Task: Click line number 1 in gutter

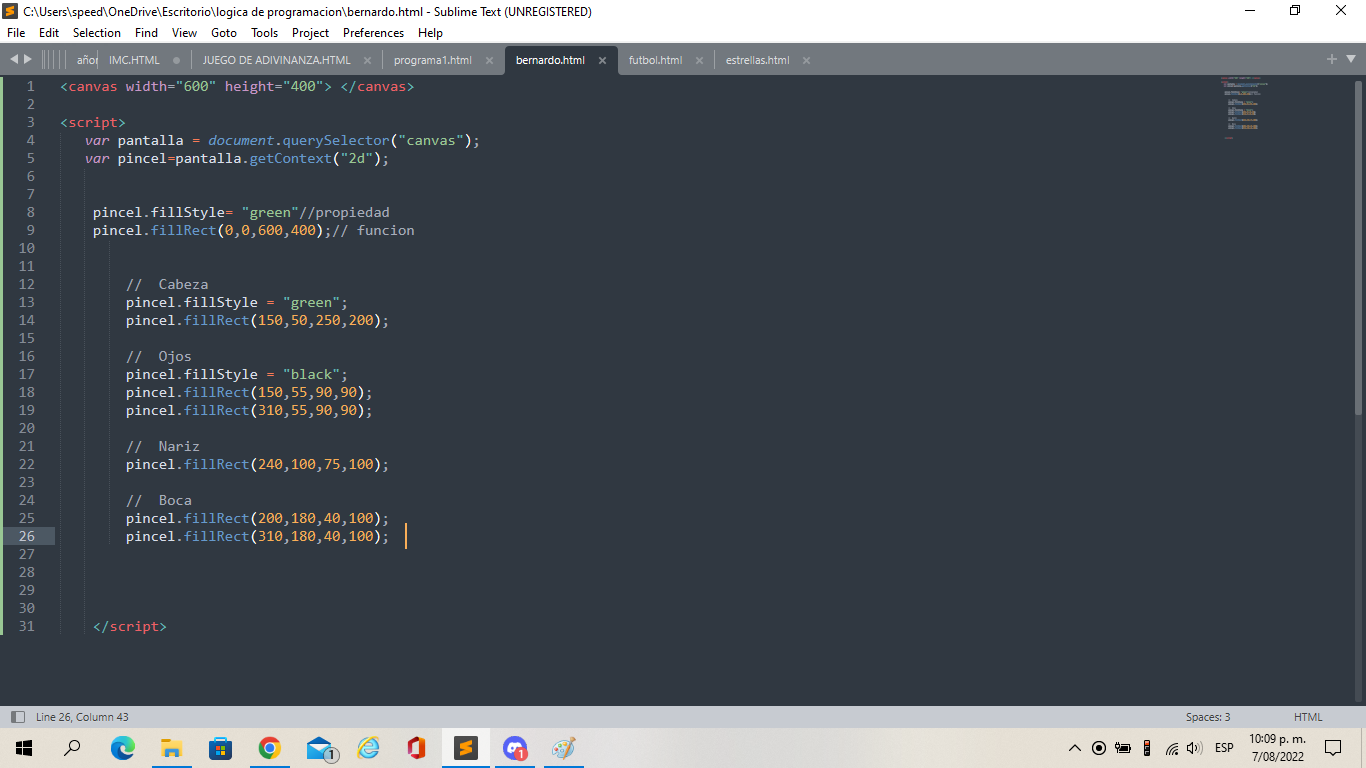Action: (x=31, y=86)
